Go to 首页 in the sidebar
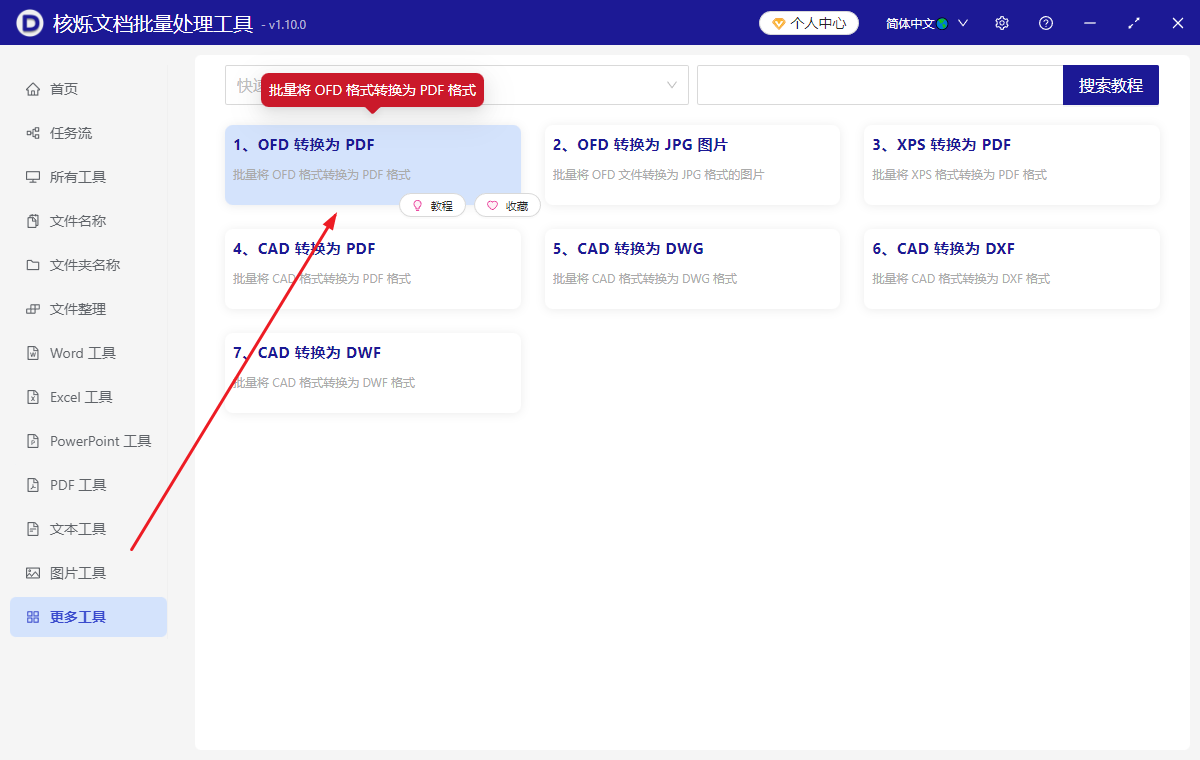This screenshot has height=760, width=1200. click(88, 89)
